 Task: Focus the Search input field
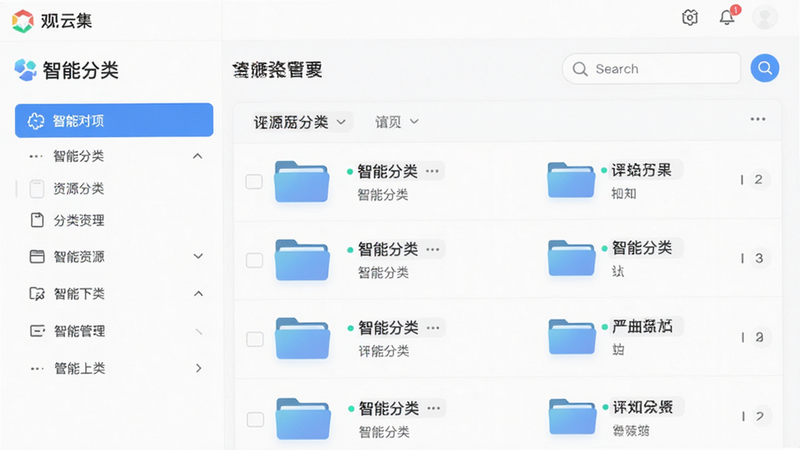(x=651, y=68)
